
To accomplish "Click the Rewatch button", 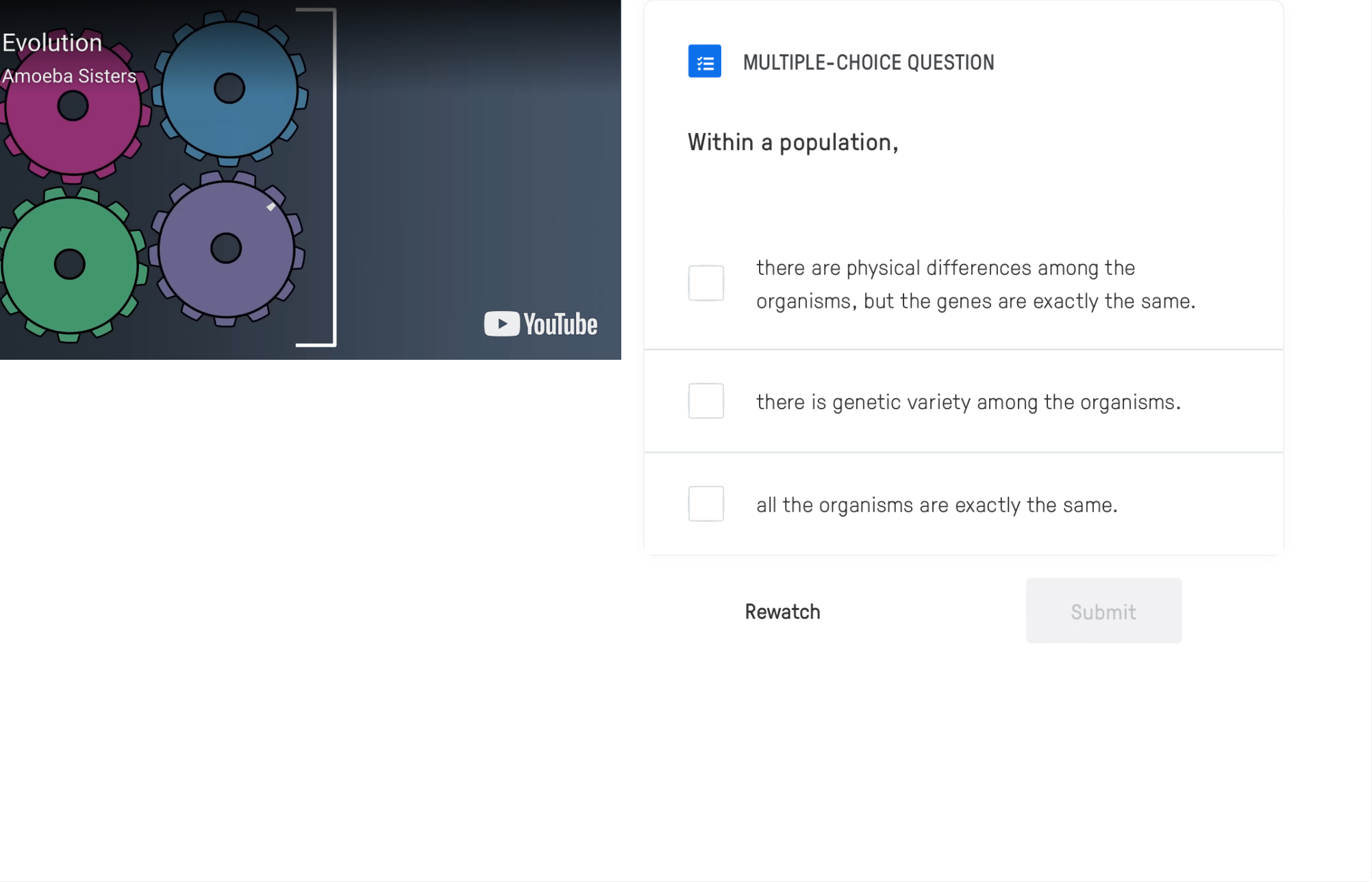I will [x=782, y=611].
